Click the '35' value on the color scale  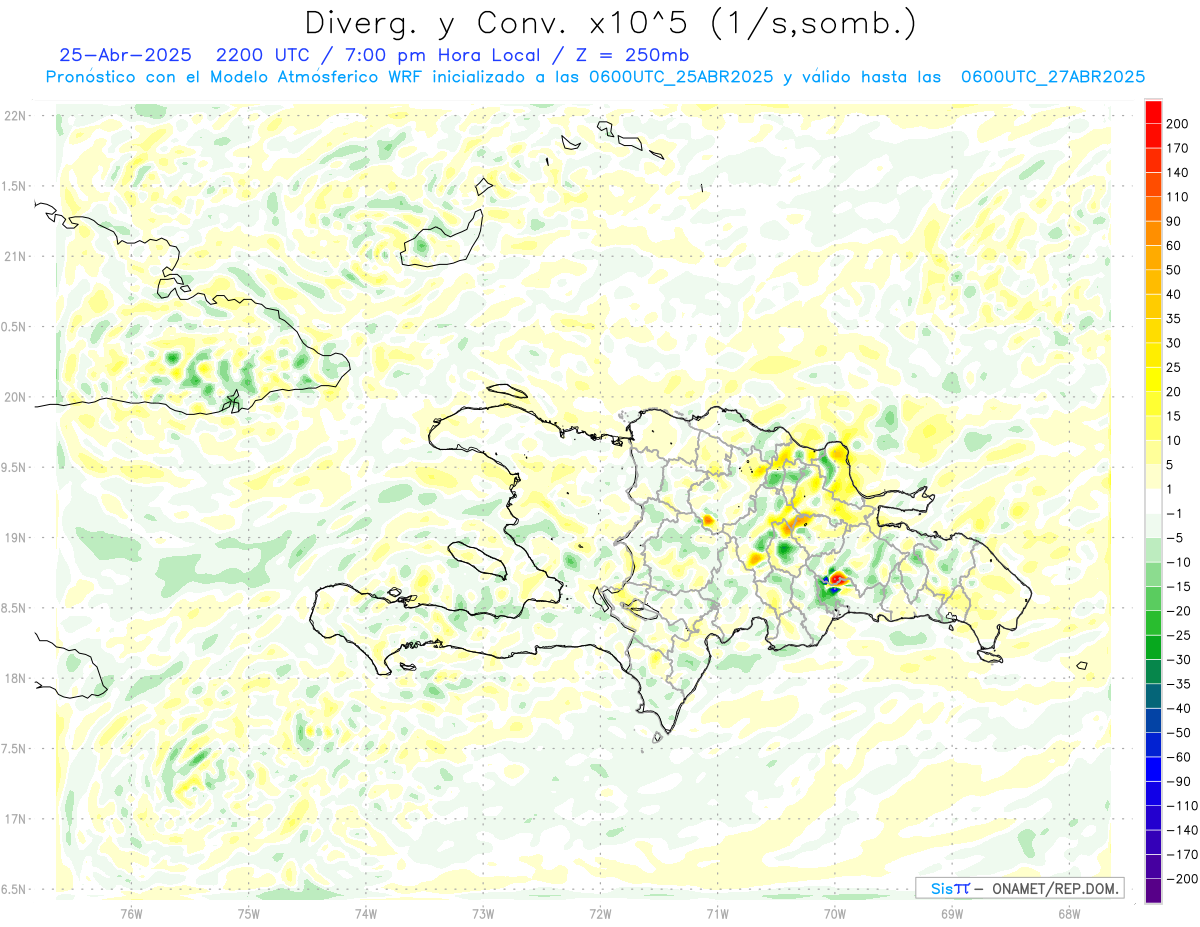tap(1174, 319)
